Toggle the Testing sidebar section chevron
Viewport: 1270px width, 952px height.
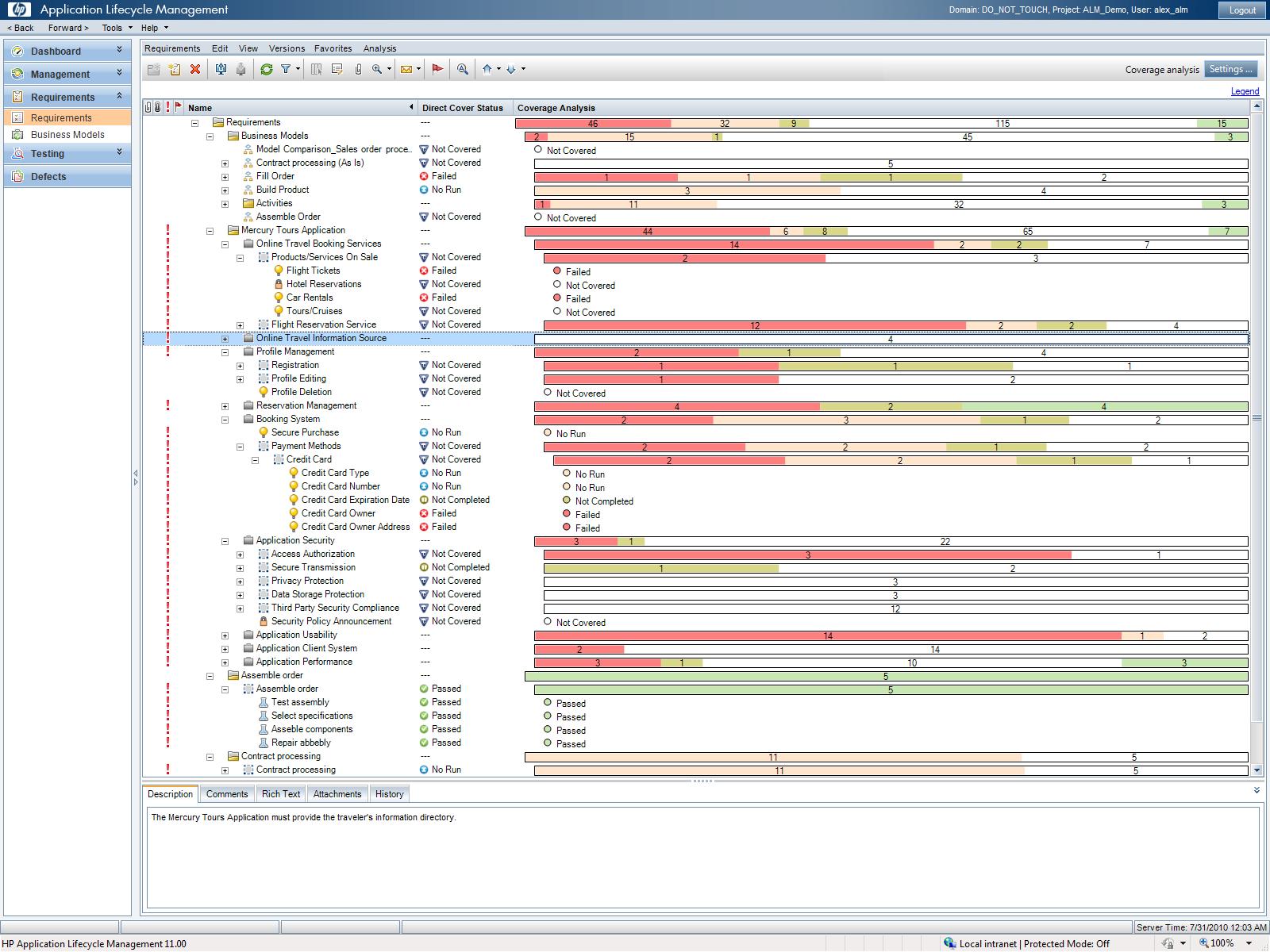(120, 152)
